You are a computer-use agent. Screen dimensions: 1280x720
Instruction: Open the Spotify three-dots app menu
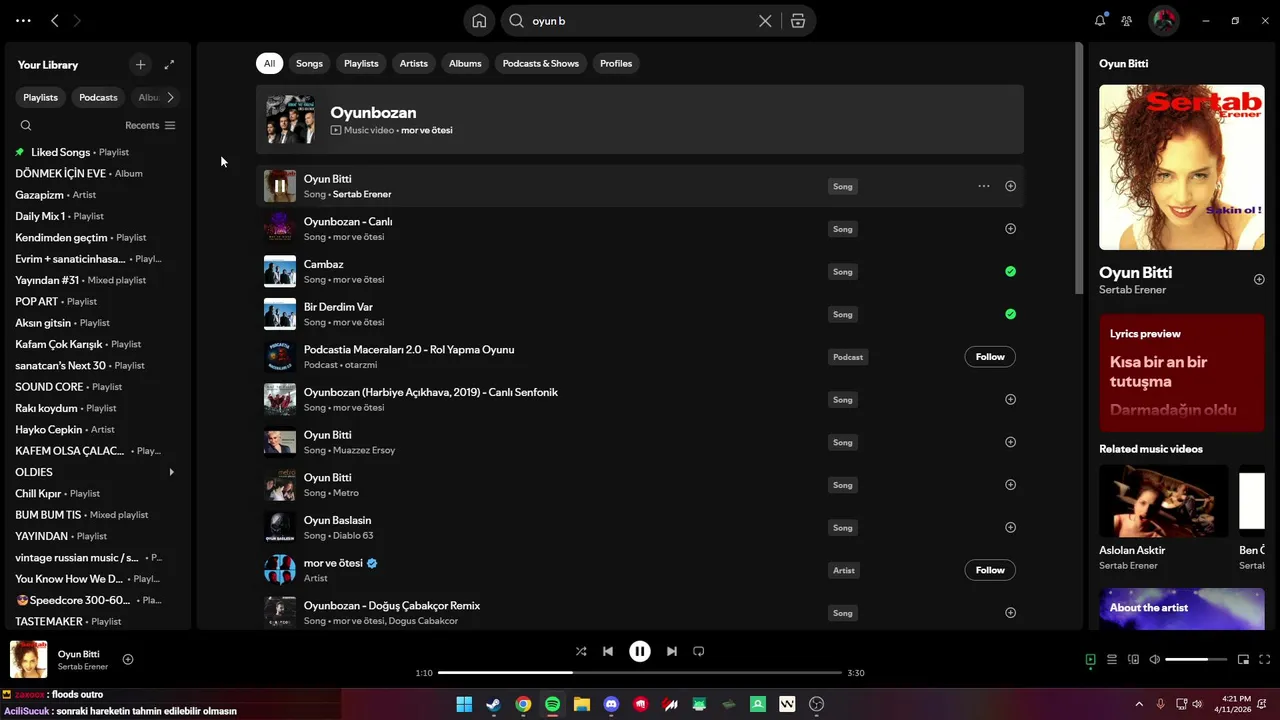pos(23,20)
